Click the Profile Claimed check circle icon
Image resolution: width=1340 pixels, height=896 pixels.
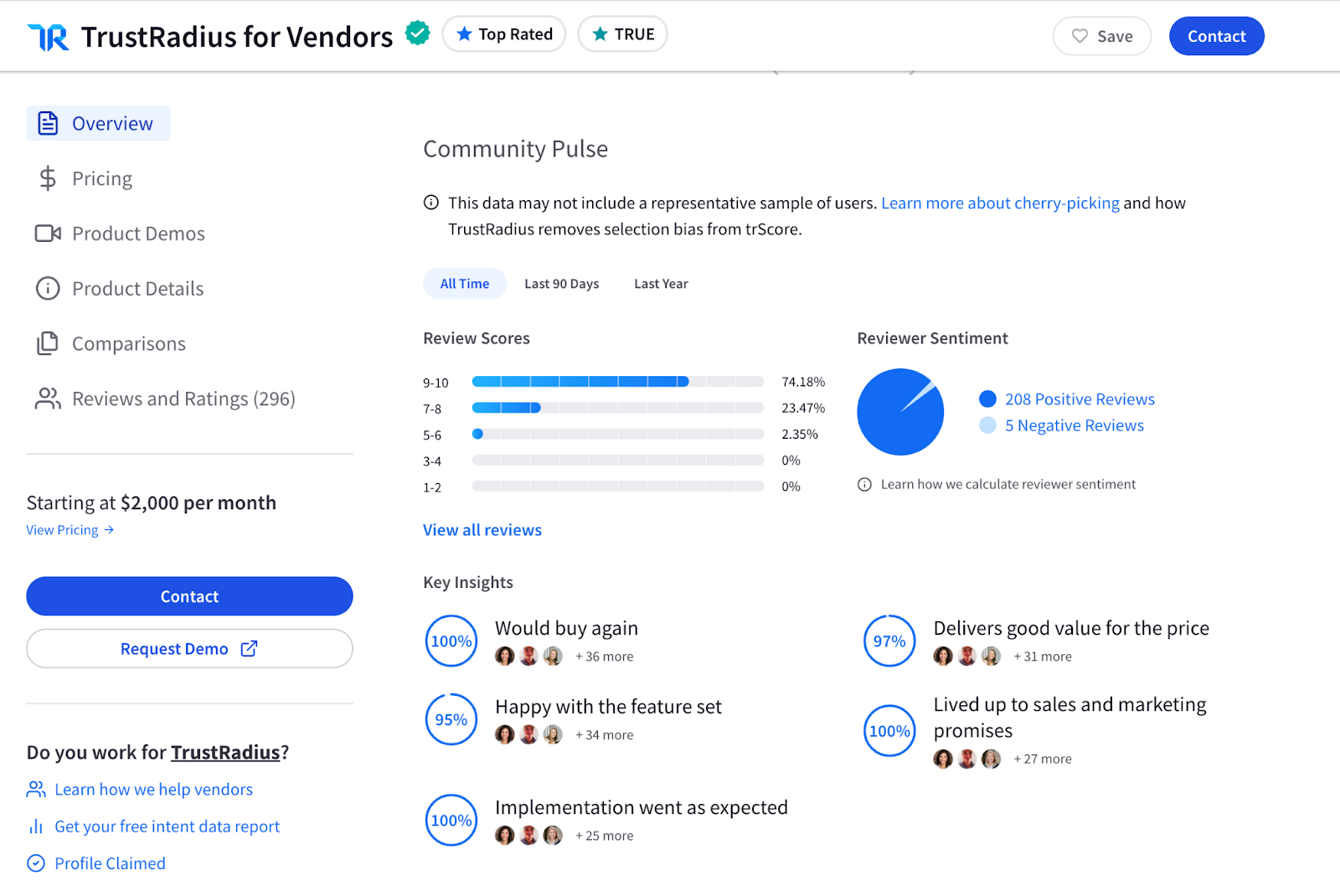click(36, 863)
